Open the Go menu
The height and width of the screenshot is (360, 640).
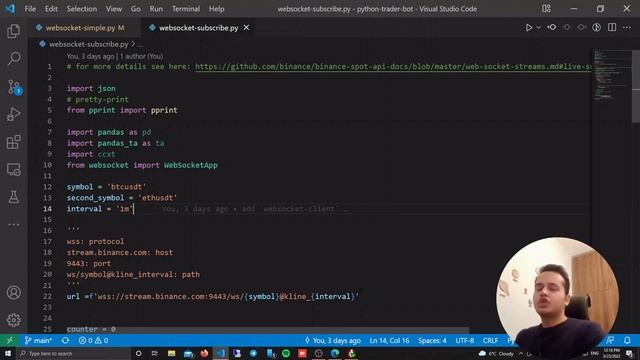[136, 9]
